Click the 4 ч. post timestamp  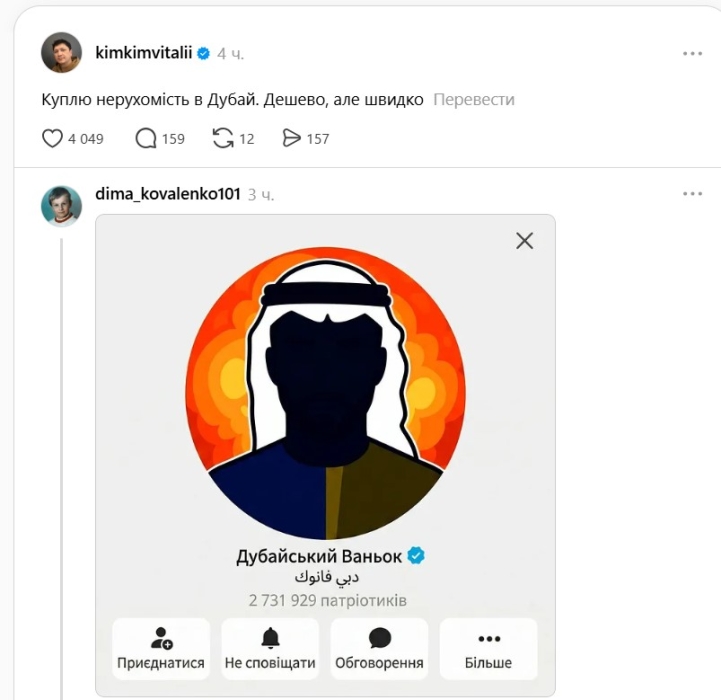click(231, 53)
